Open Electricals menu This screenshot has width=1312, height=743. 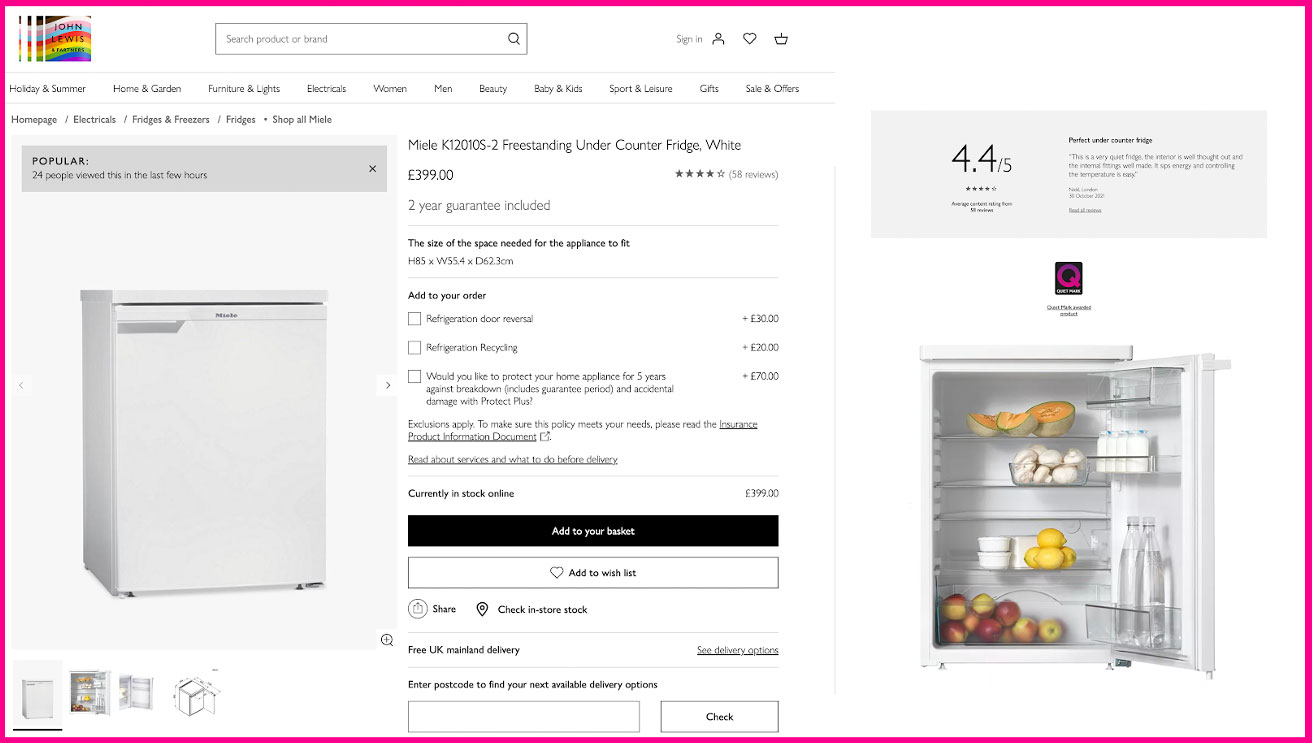pos(327,89)
